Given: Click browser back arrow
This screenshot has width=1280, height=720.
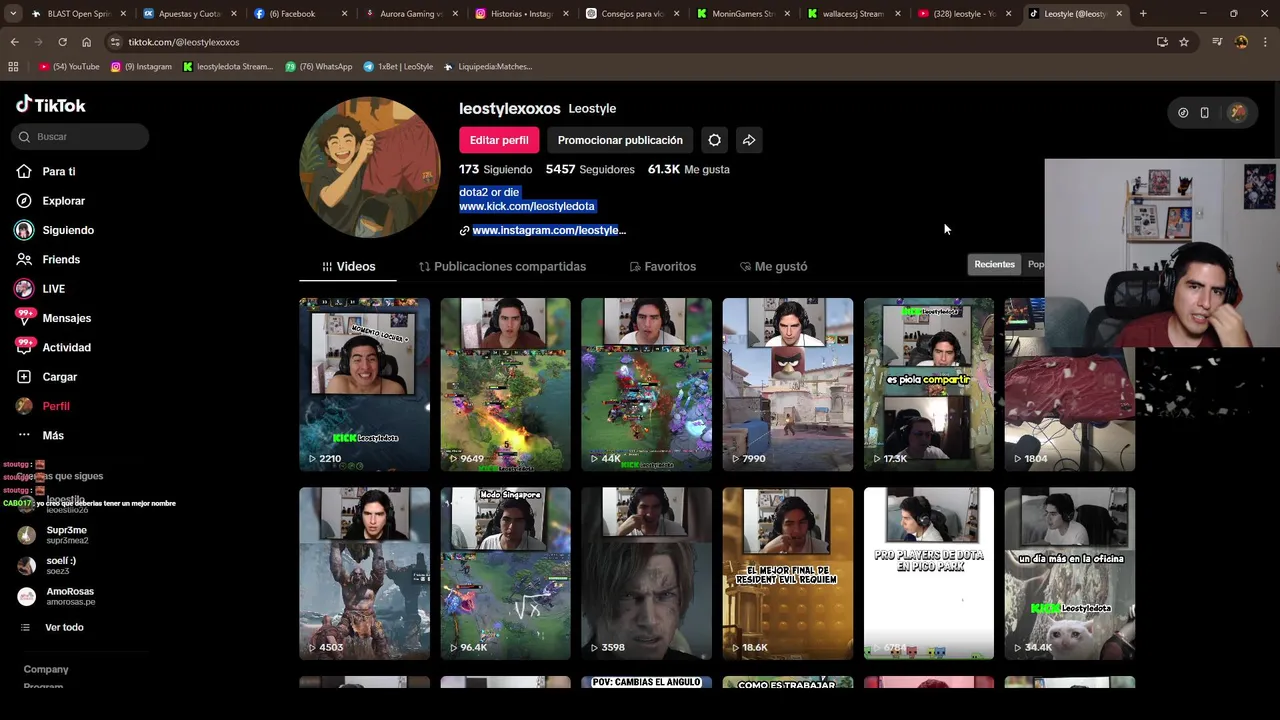Looking at the screenshot, I should (14, 42).
